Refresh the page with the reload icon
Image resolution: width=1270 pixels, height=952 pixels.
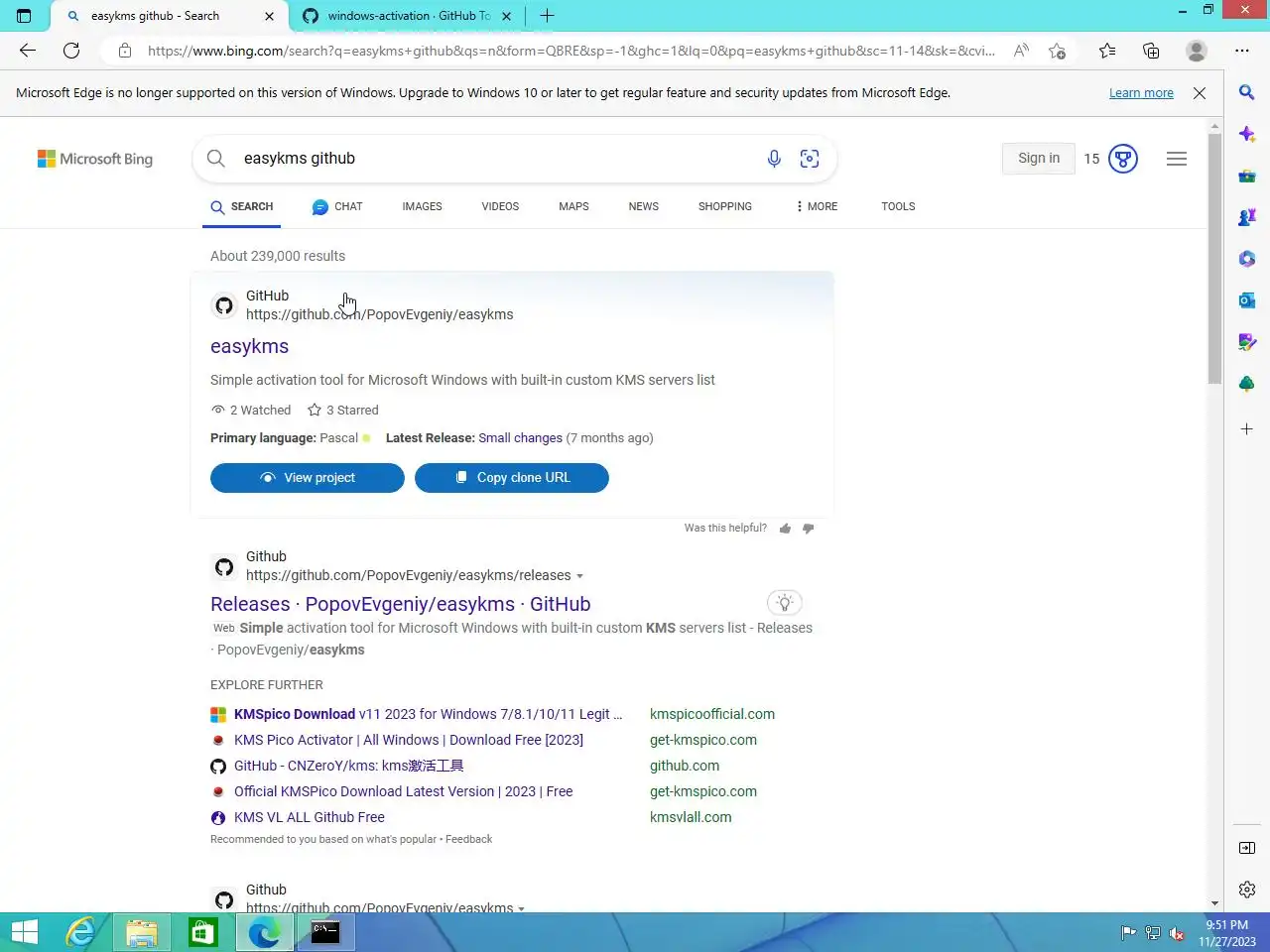click(x=71, y=51)
